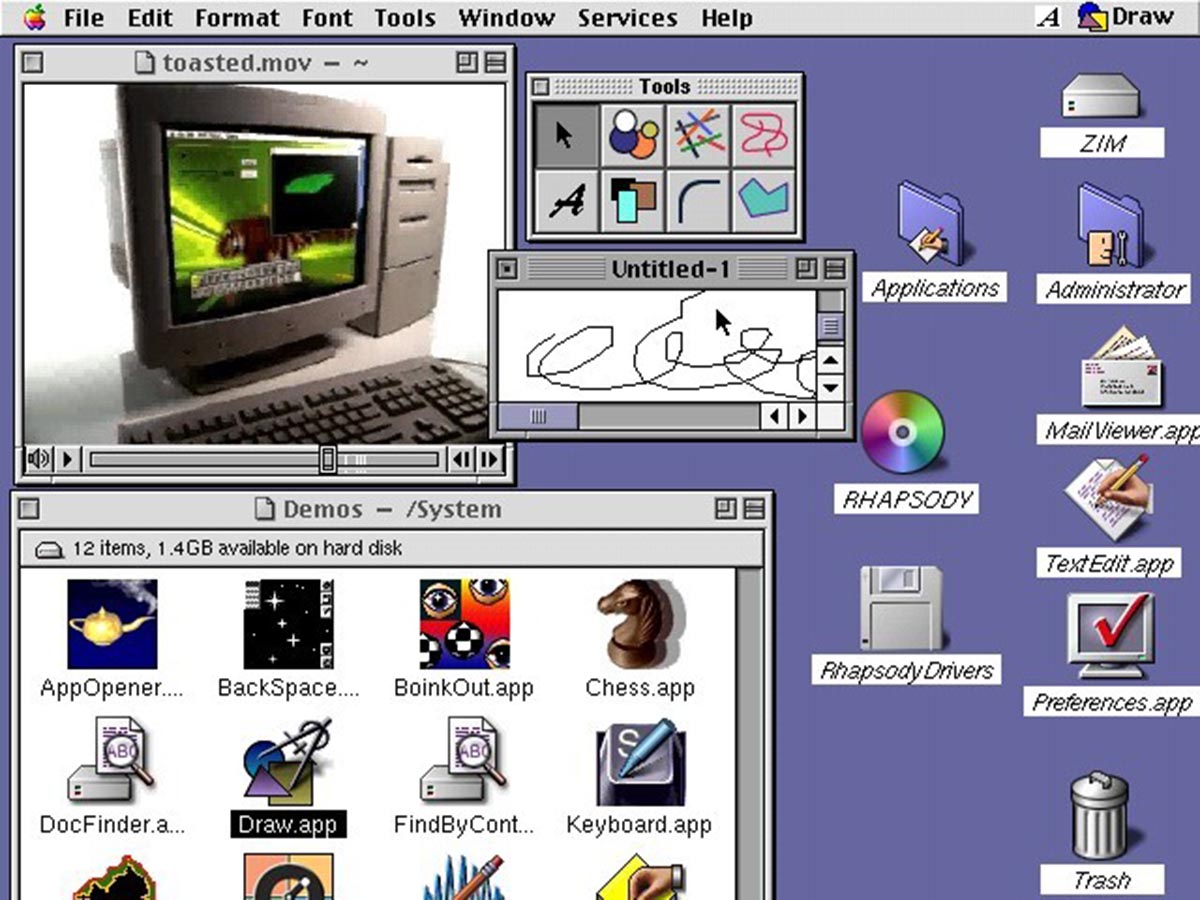Click the toasted.mov video picture
Image resolution: width=1200 pixels, height=900 pixels.
(264, 264)
